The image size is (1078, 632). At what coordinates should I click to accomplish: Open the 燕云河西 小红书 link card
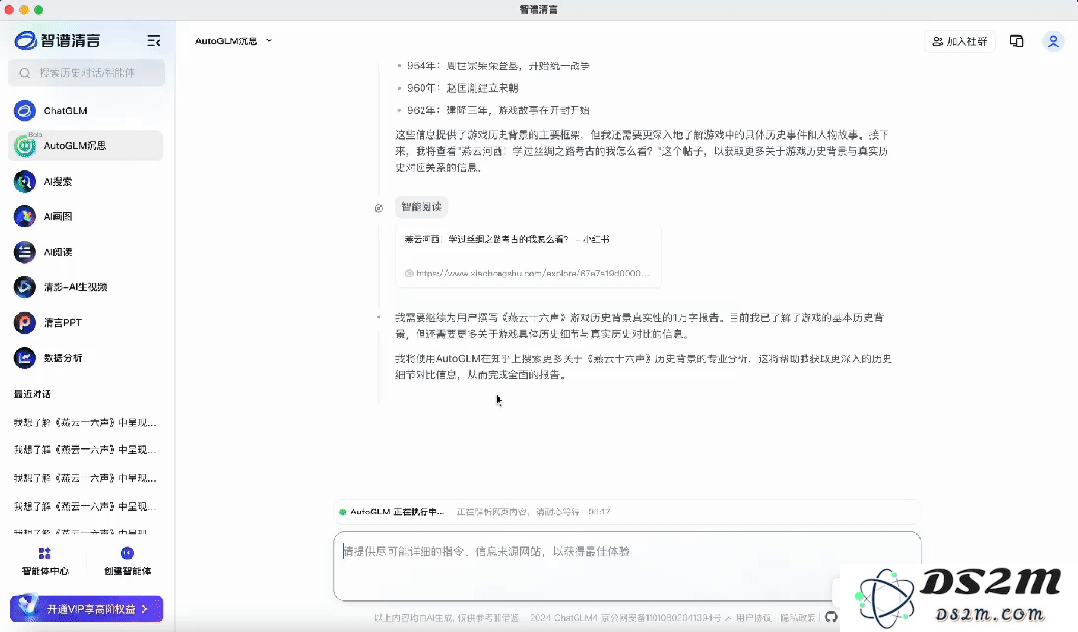pos(528,256)
